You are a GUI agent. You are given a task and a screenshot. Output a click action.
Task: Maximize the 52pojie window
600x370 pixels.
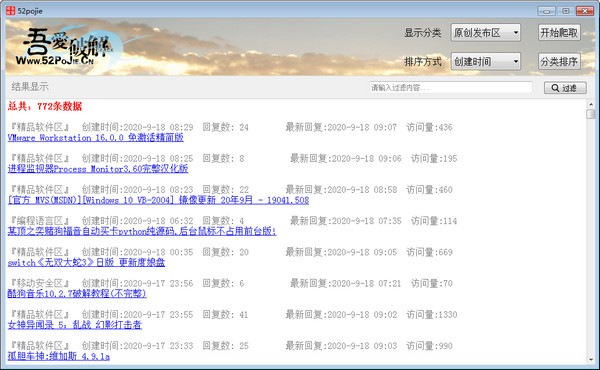pos(566,11)
